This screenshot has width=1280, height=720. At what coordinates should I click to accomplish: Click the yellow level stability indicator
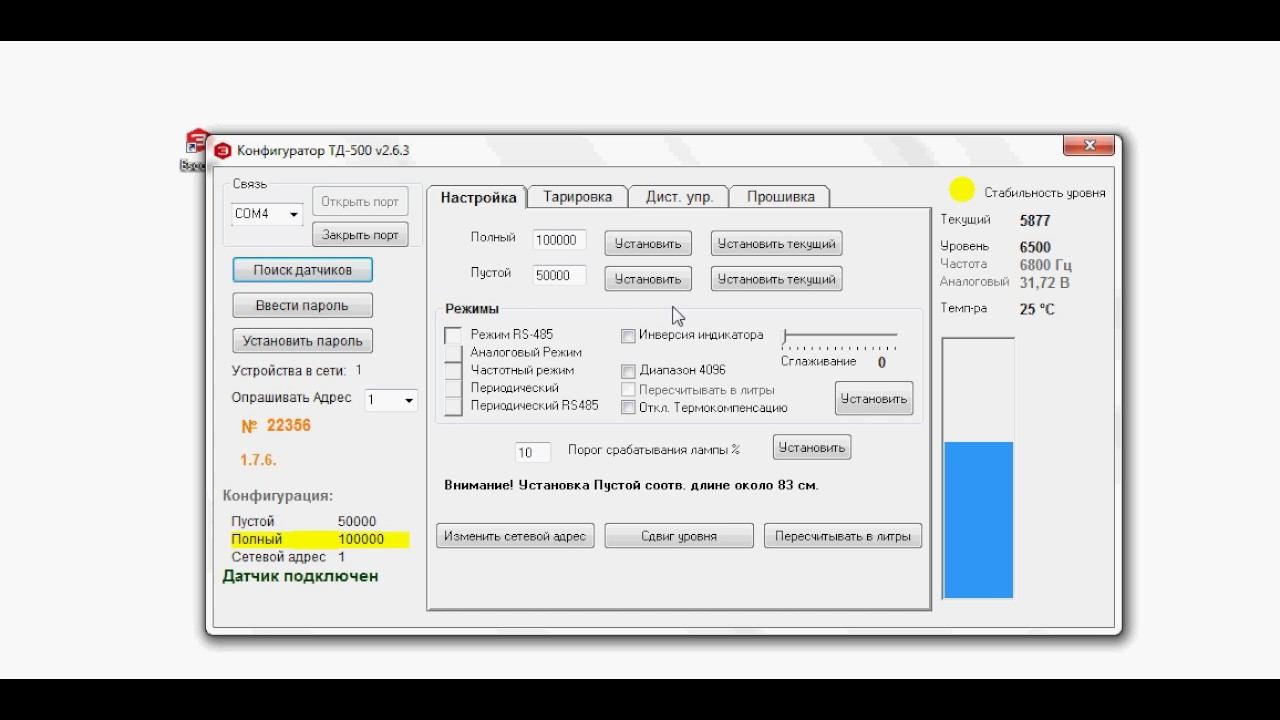pos(962,189)
